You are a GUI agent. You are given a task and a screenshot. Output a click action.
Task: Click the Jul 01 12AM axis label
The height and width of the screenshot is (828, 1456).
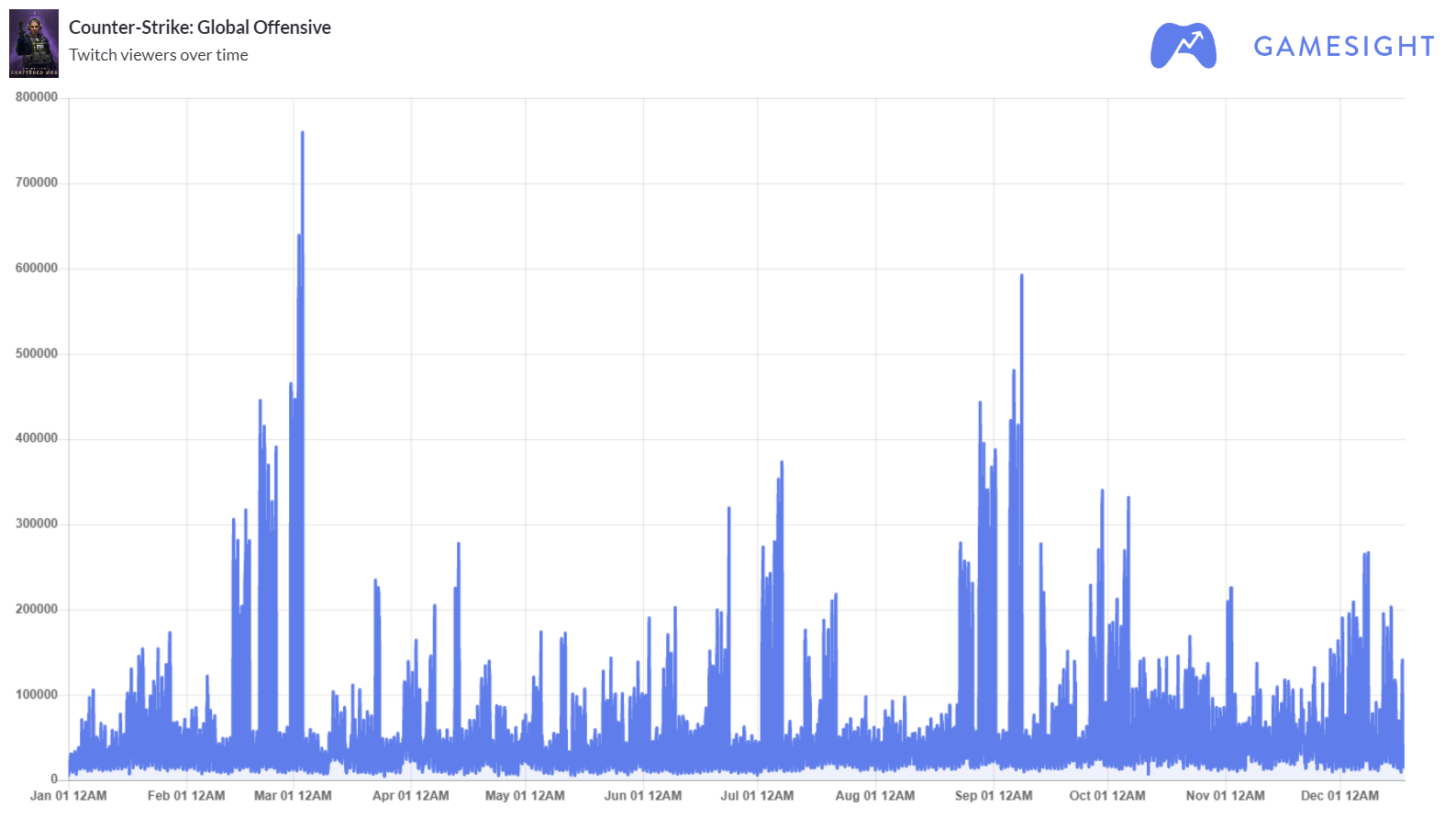point(757,796)
